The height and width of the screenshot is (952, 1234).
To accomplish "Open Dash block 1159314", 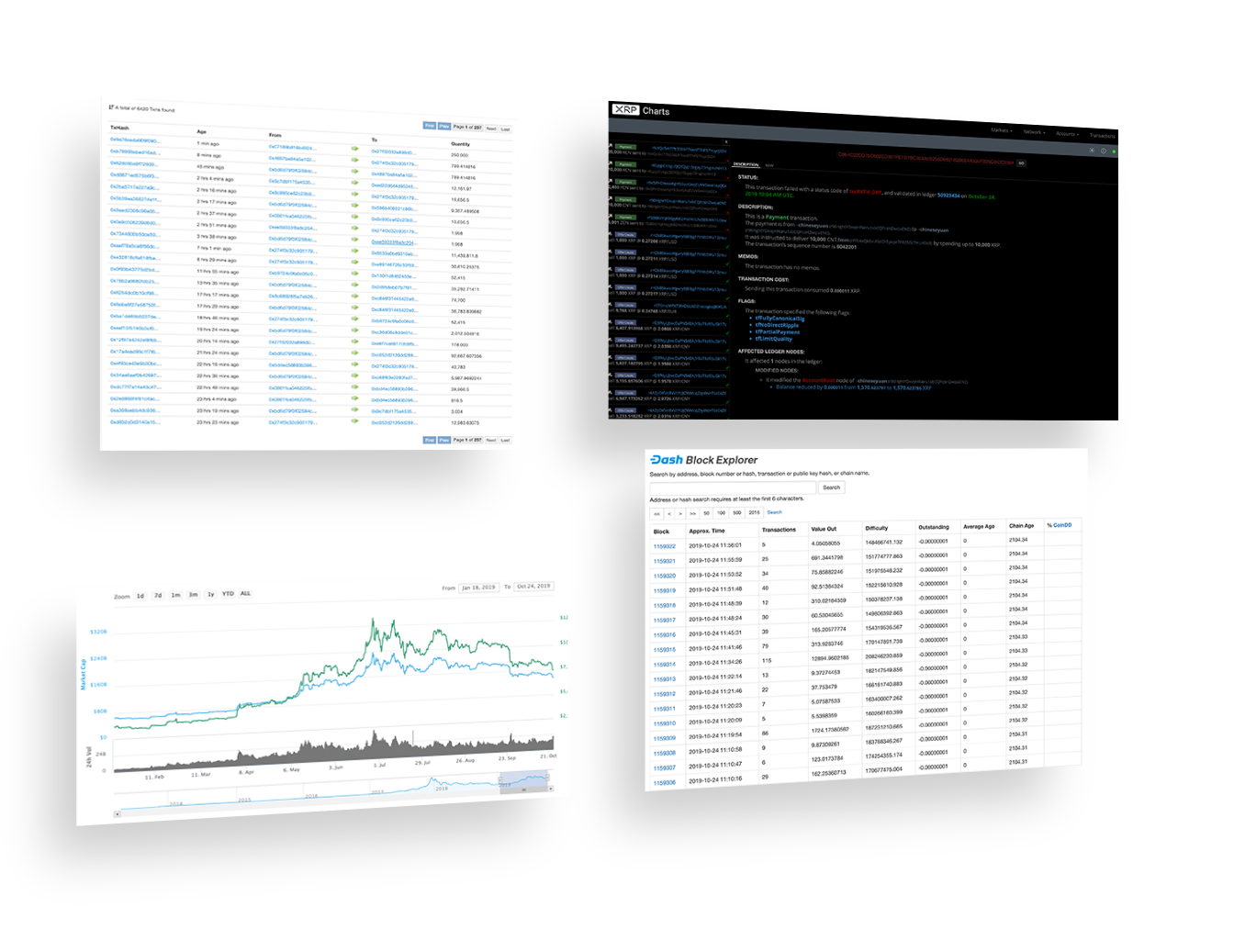I will (665, 664).
